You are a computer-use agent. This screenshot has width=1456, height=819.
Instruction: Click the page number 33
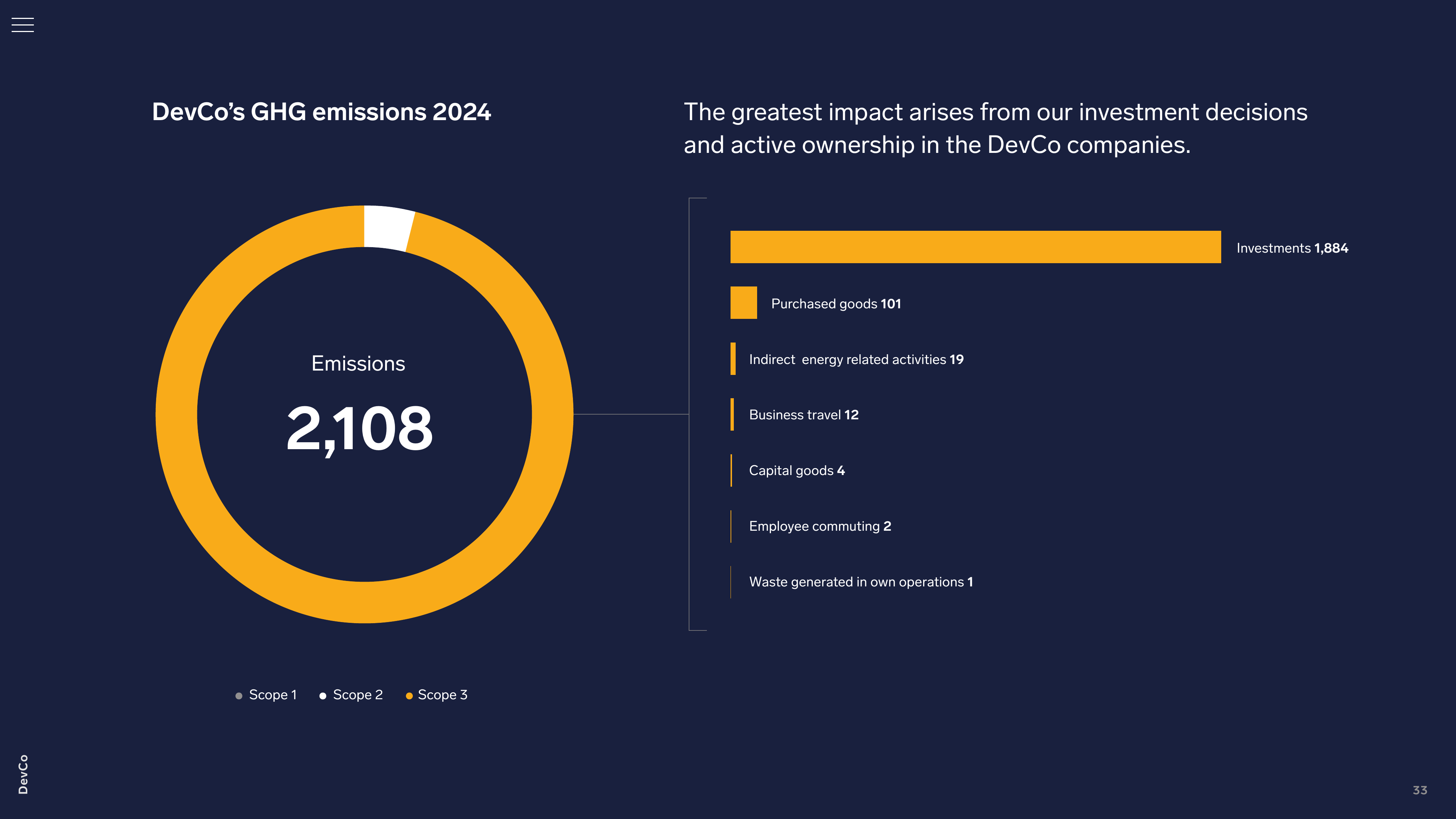coord(1419,790)
